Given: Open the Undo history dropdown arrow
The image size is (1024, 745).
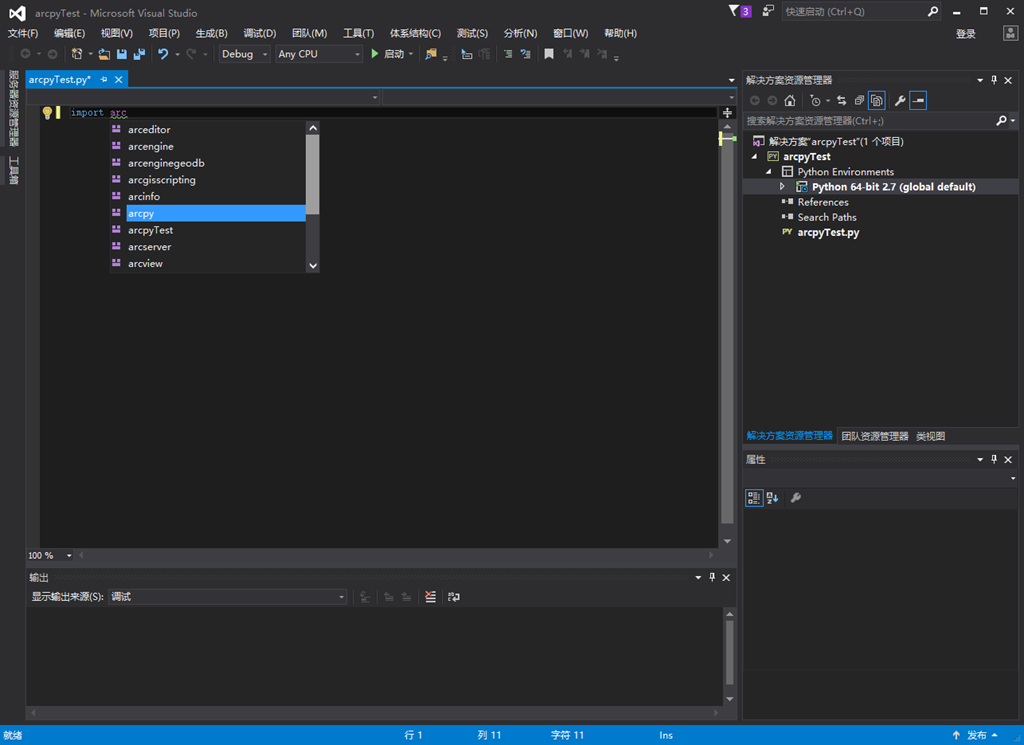Looking at the screenshot, I should click(177, 54).
